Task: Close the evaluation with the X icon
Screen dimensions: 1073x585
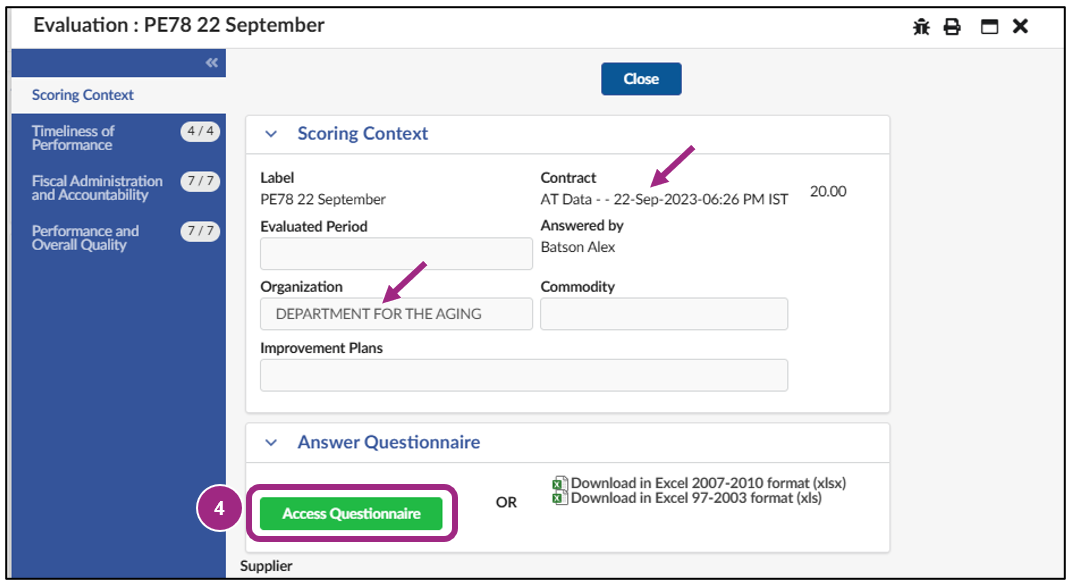Action: point(1020,26)
